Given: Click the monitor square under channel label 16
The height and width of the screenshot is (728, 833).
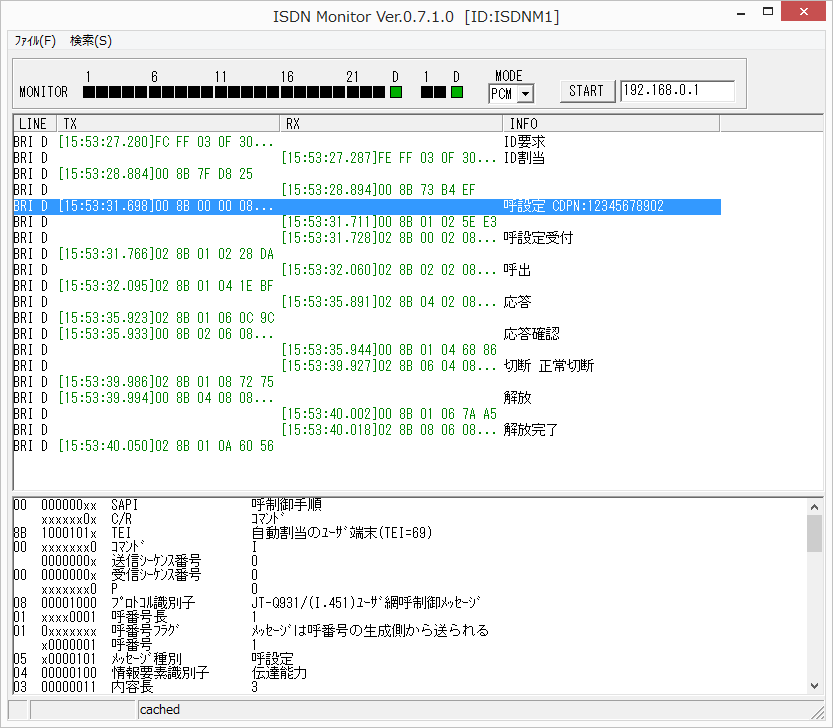Looking at the screenshot, I should (287, 92).
